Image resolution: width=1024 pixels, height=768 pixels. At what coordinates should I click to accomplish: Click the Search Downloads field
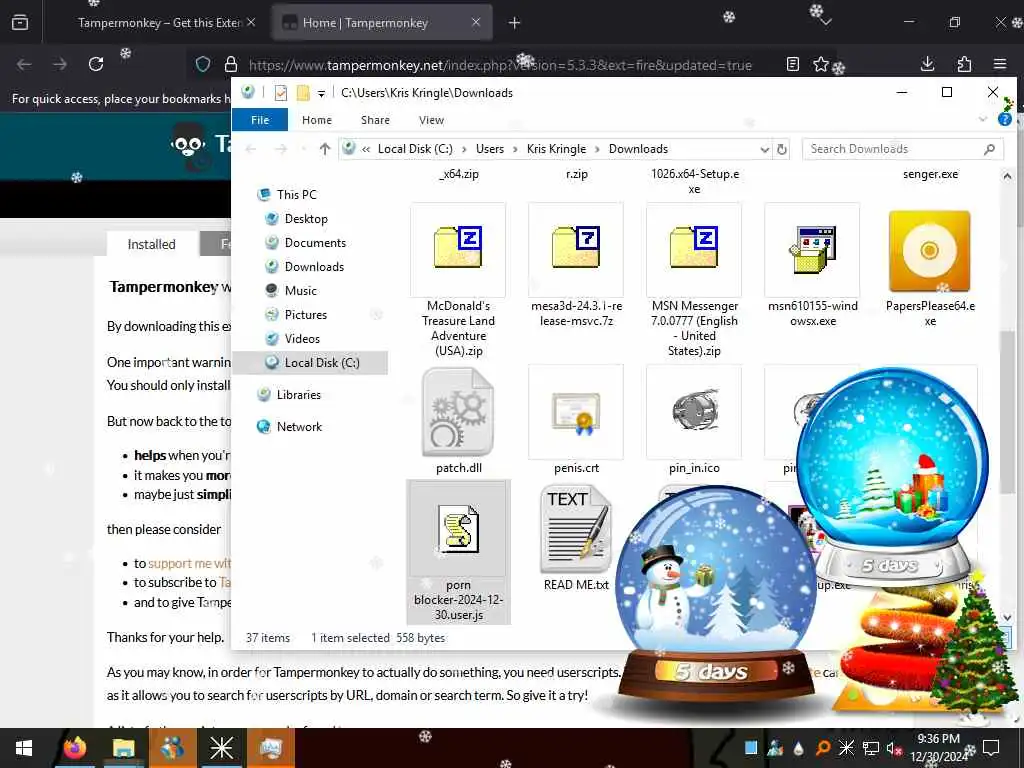click(x=902, y=149)
